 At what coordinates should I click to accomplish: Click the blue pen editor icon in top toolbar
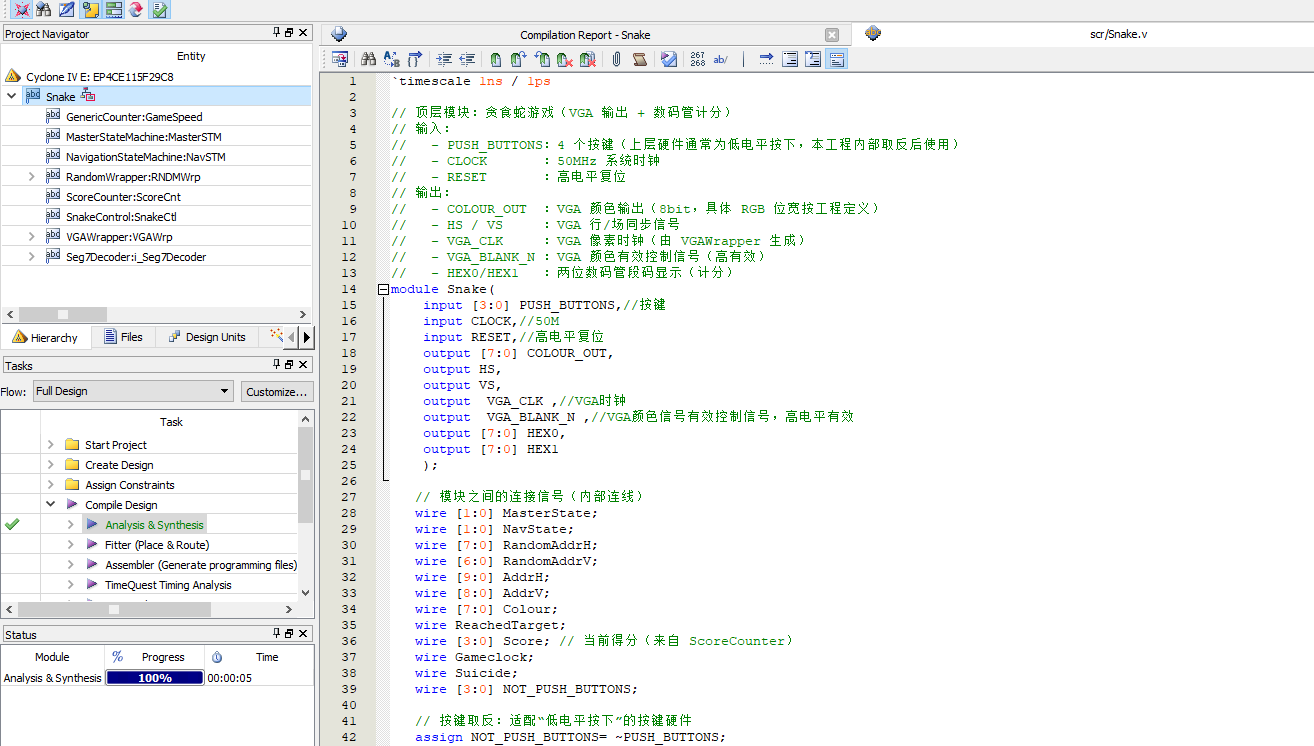point(67,10)
